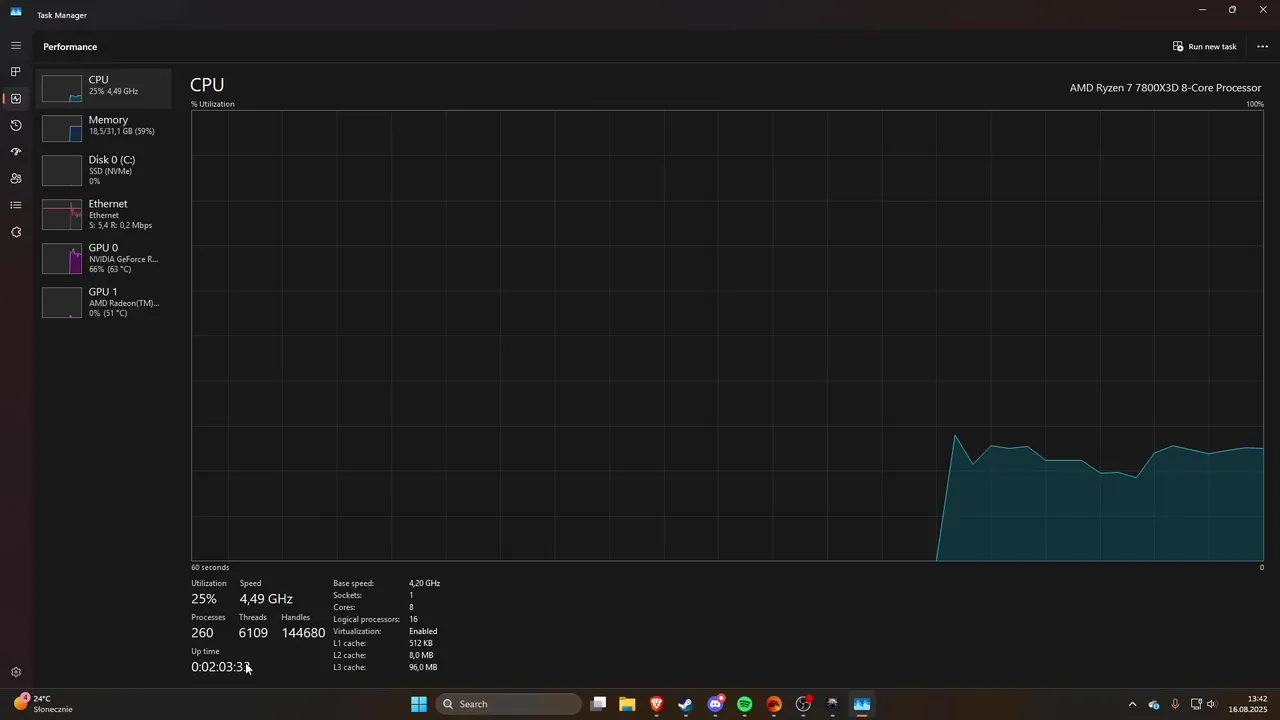Select the Ethernet performance entry
Viewport: 1280px width, 720px height.
click(x=104, y=214)
